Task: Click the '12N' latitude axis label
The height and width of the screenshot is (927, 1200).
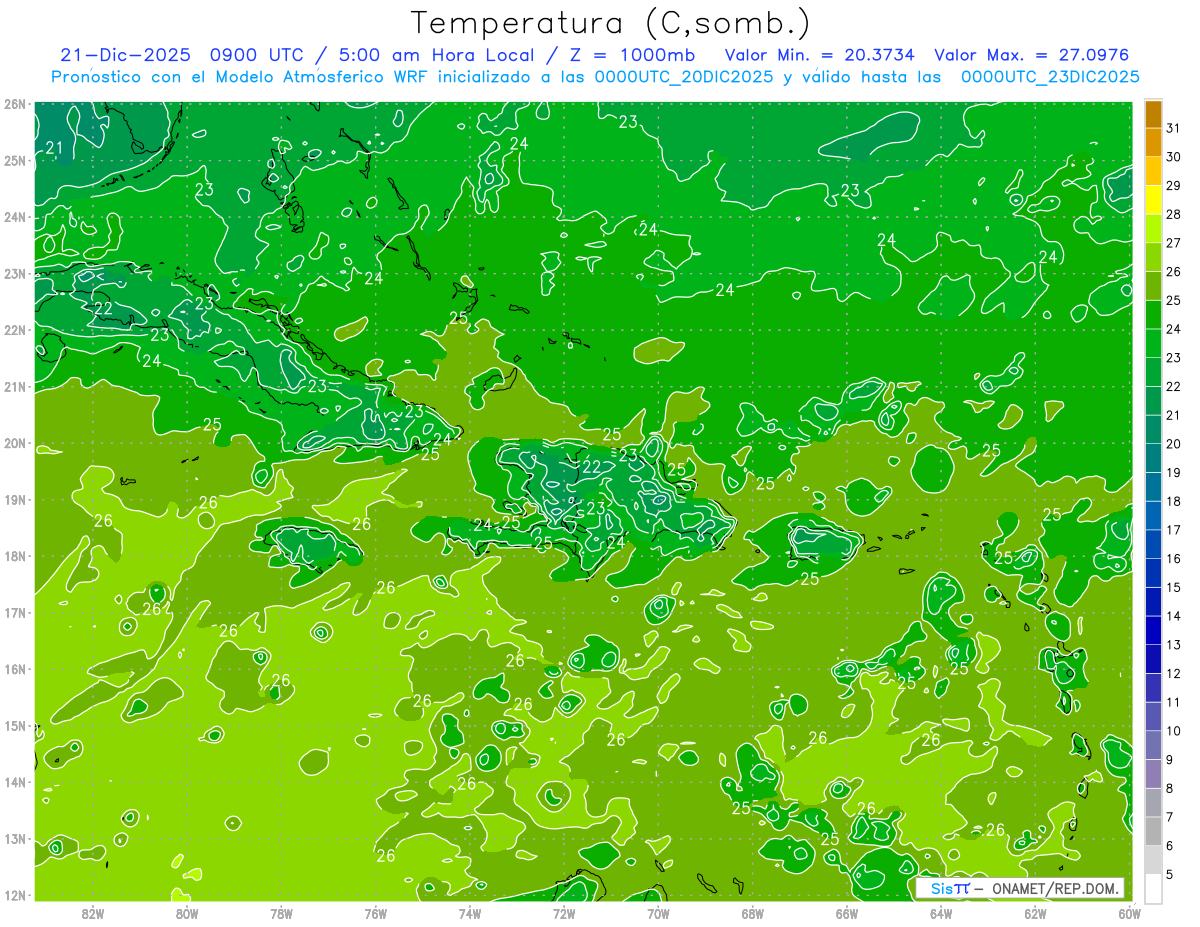Action: point(14,895)
